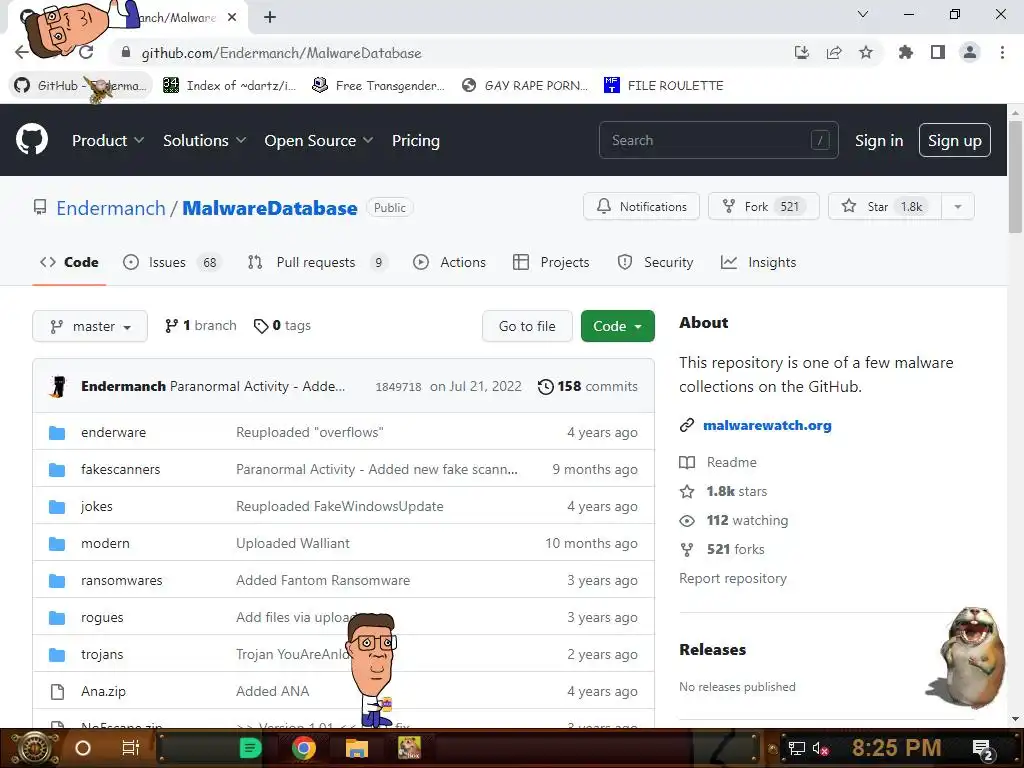Open the dropdown arrow next to Star
Image resolution: width=1024 pixels, height=768 pixels.
[958, 206]
